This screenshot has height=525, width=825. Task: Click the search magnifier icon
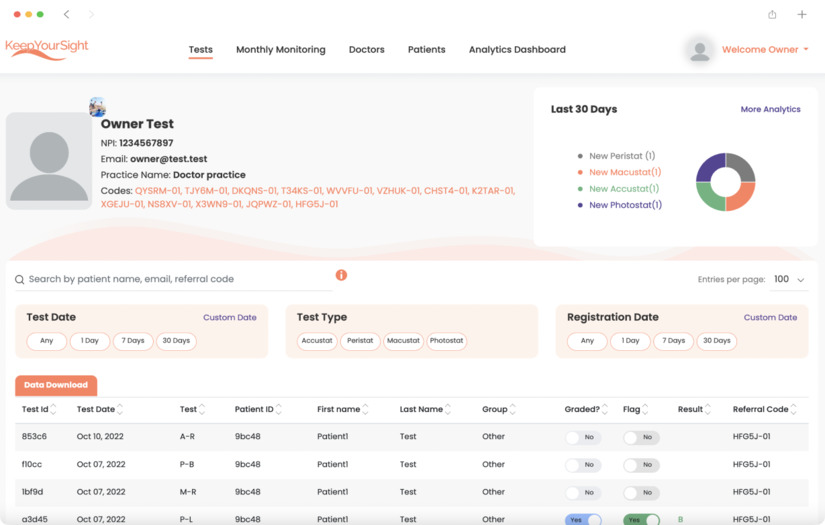click(19, 279)
